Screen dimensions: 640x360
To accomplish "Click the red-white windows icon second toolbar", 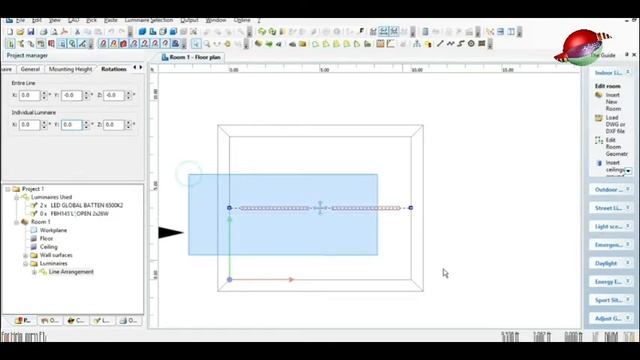I will point(51,44).
